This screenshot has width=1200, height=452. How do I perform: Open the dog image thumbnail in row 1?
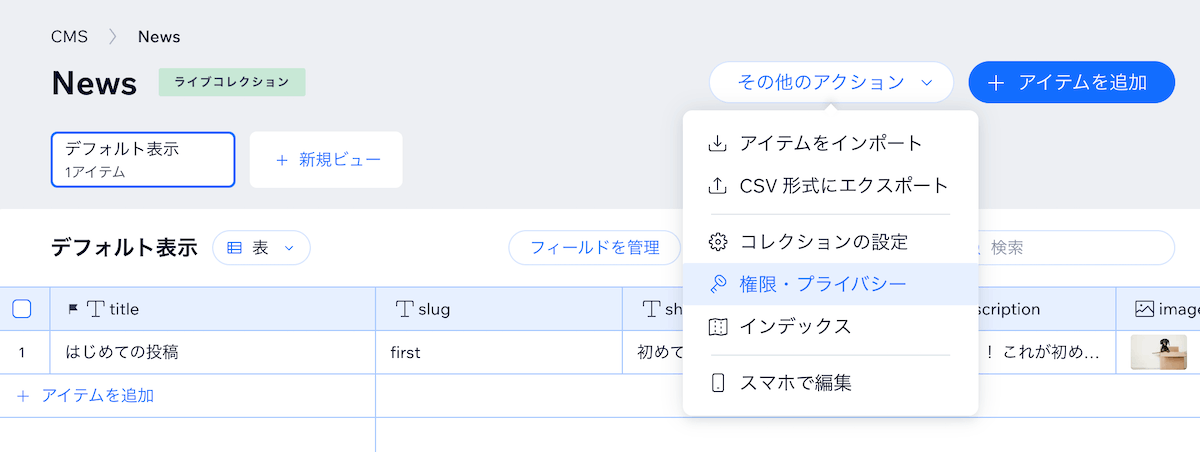coord(1159,352)
